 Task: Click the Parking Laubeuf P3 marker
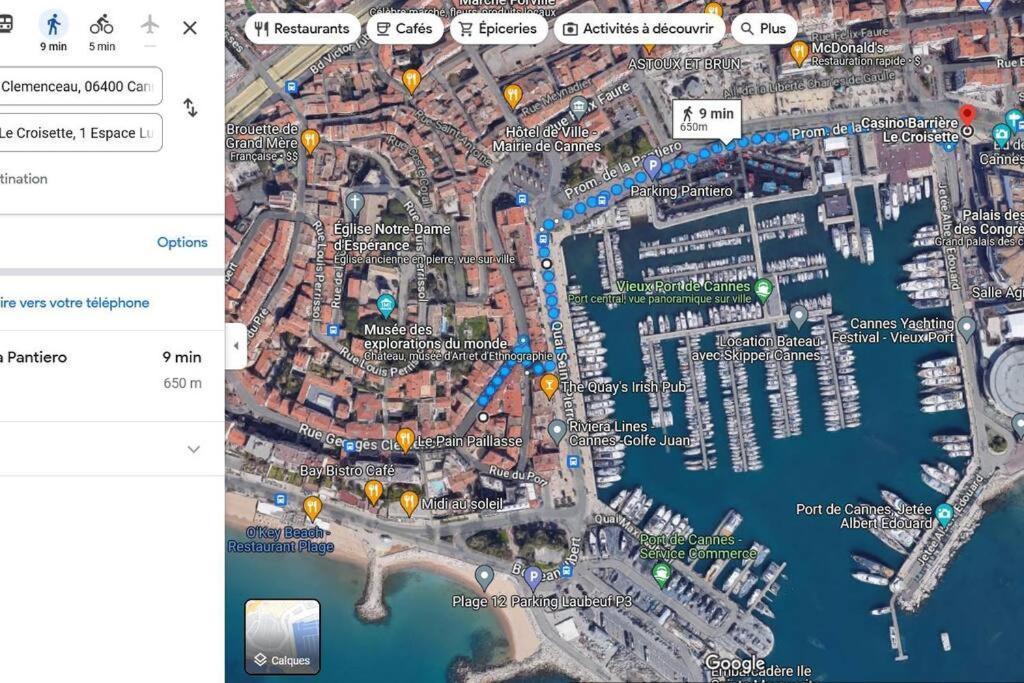534,577
